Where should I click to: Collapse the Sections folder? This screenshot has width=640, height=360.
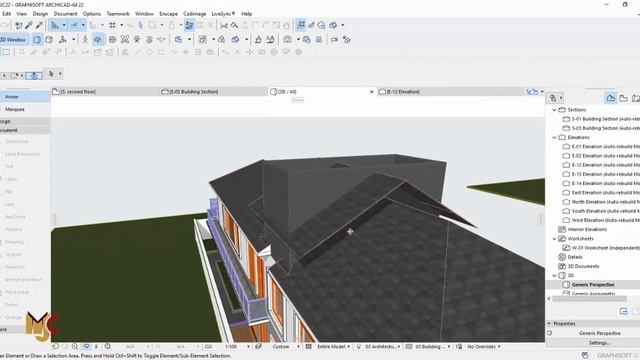click(x=554, y=110)
